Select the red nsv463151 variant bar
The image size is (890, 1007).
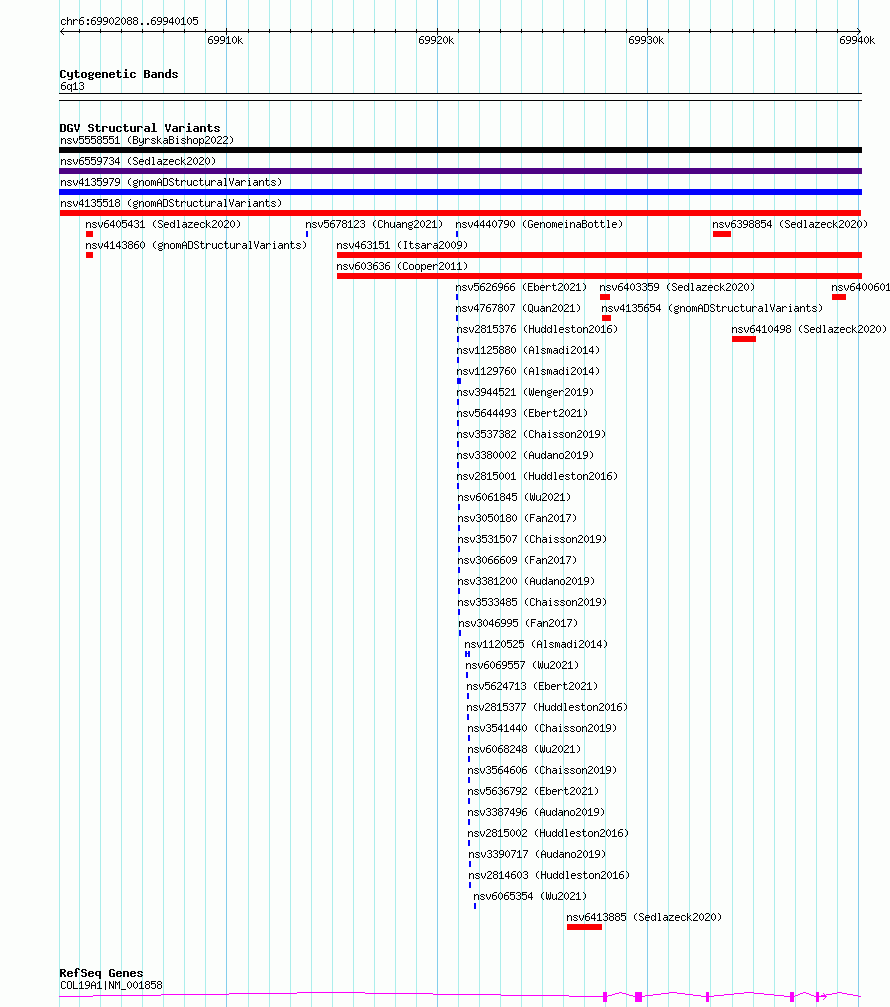(x=599, y=255)
